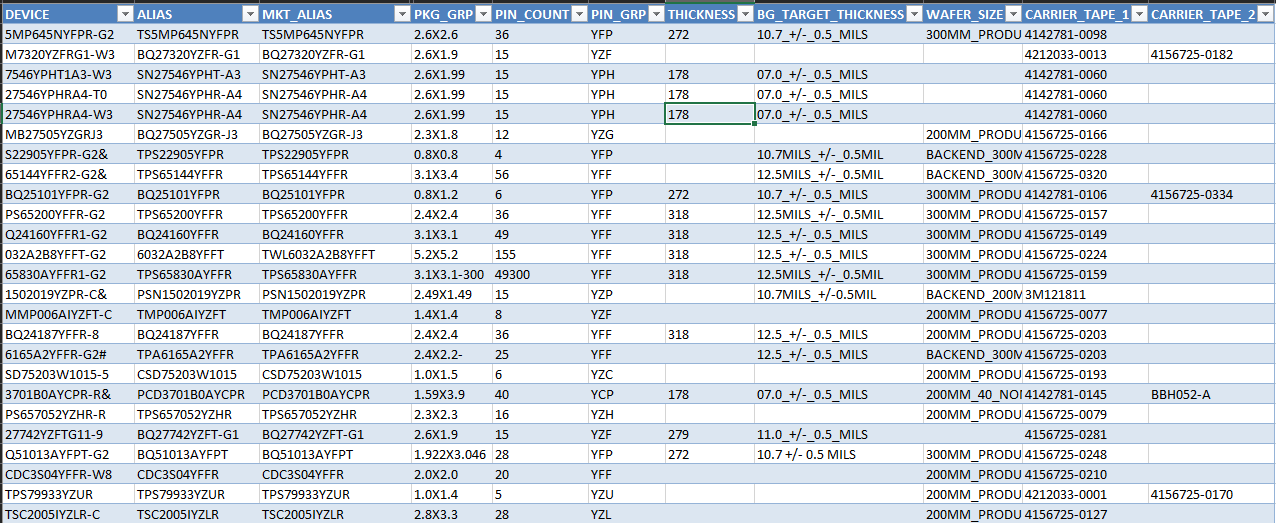Click package group cell 5.2X5.2
Screen dimensions: 1276x523
tap(450, 254)
